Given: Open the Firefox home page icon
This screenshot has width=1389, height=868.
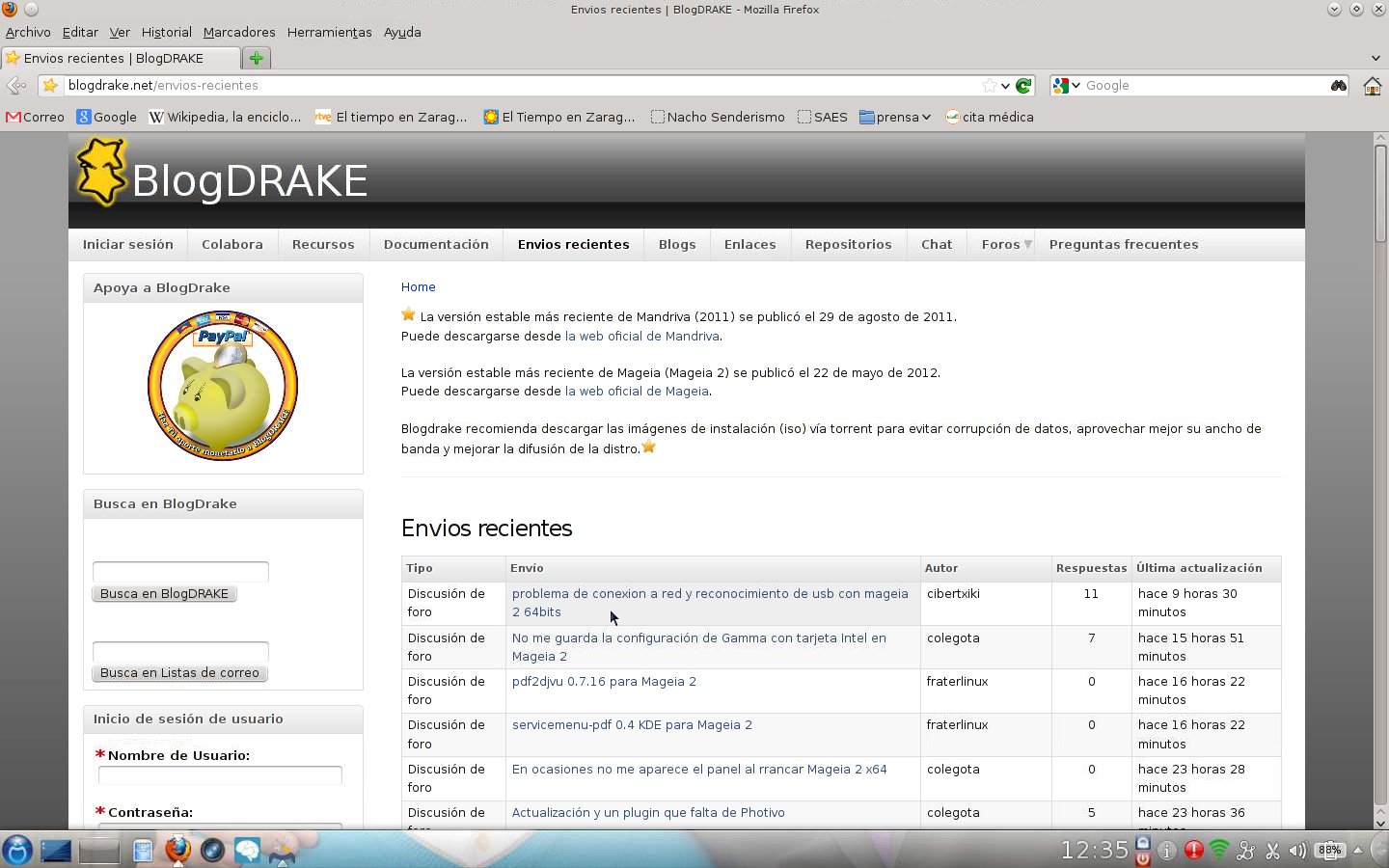Looking at the screenshot, I should pyautogui.click(x=1372, y=86).
